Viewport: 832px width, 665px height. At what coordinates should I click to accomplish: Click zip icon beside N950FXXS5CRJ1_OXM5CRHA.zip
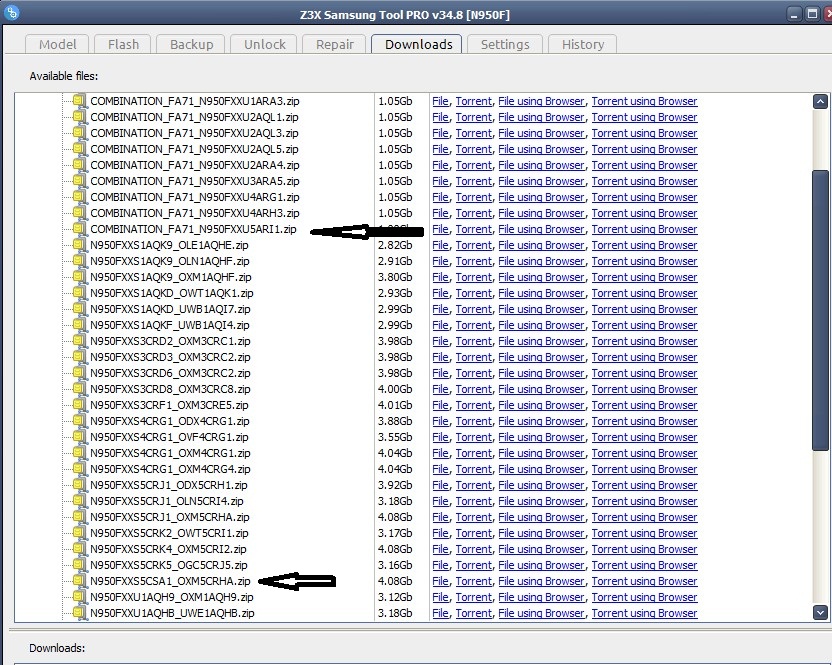pos(79,516)
